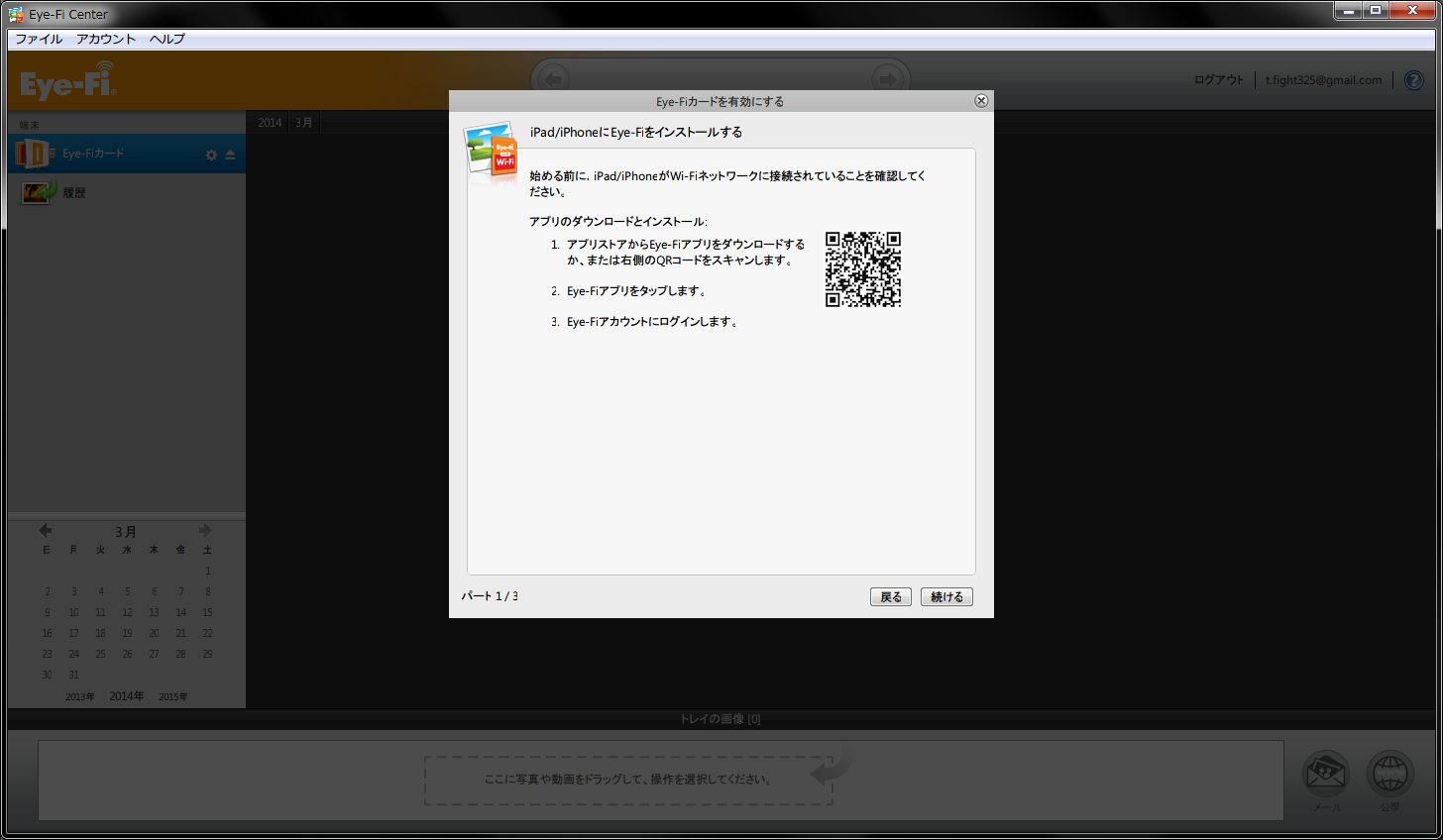Open the ファイル menu
The width and height of the screenshot is (1443, 840).
click(39, 39)
